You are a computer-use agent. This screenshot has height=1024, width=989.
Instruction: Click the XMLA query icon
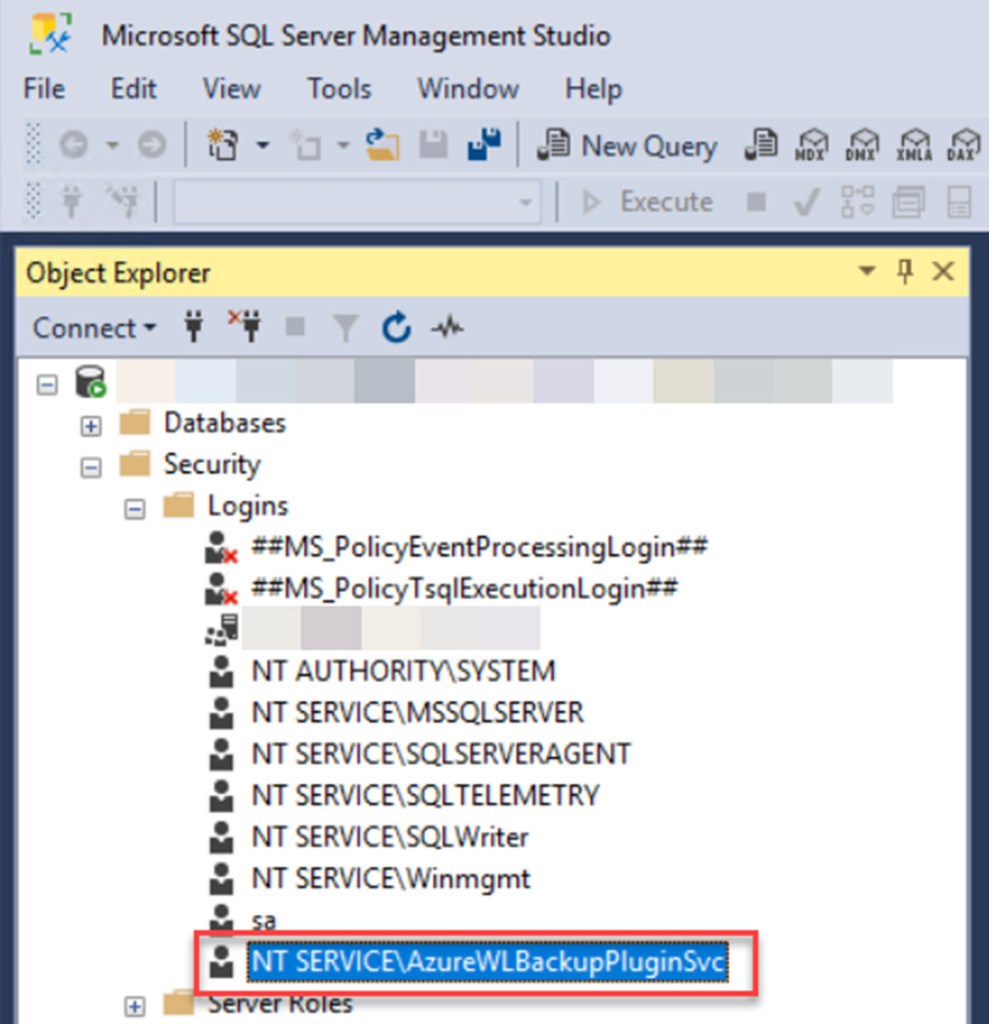(x=914, y=146)
